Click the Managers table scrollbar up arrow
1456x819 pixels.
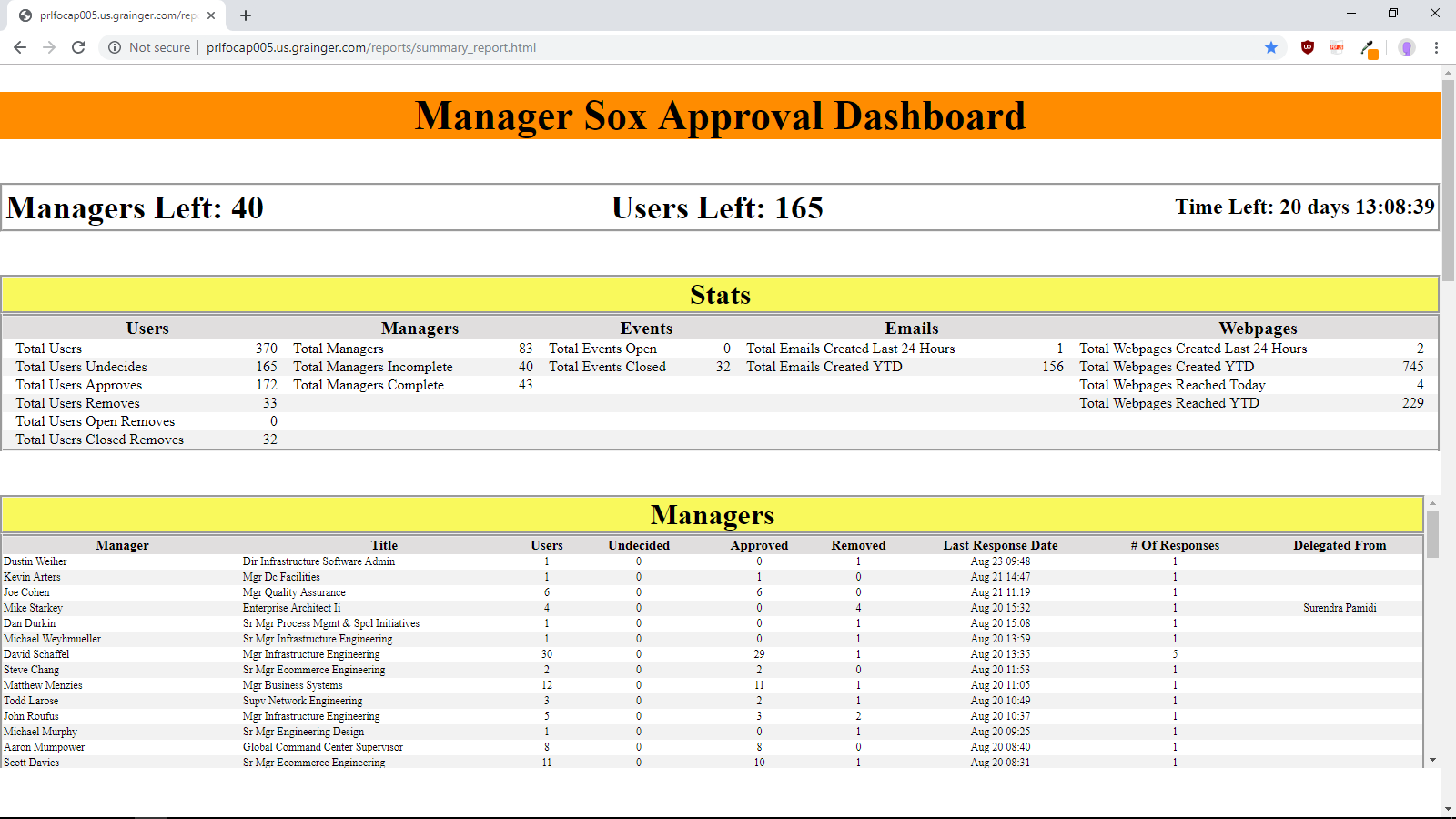(1432, 503)
